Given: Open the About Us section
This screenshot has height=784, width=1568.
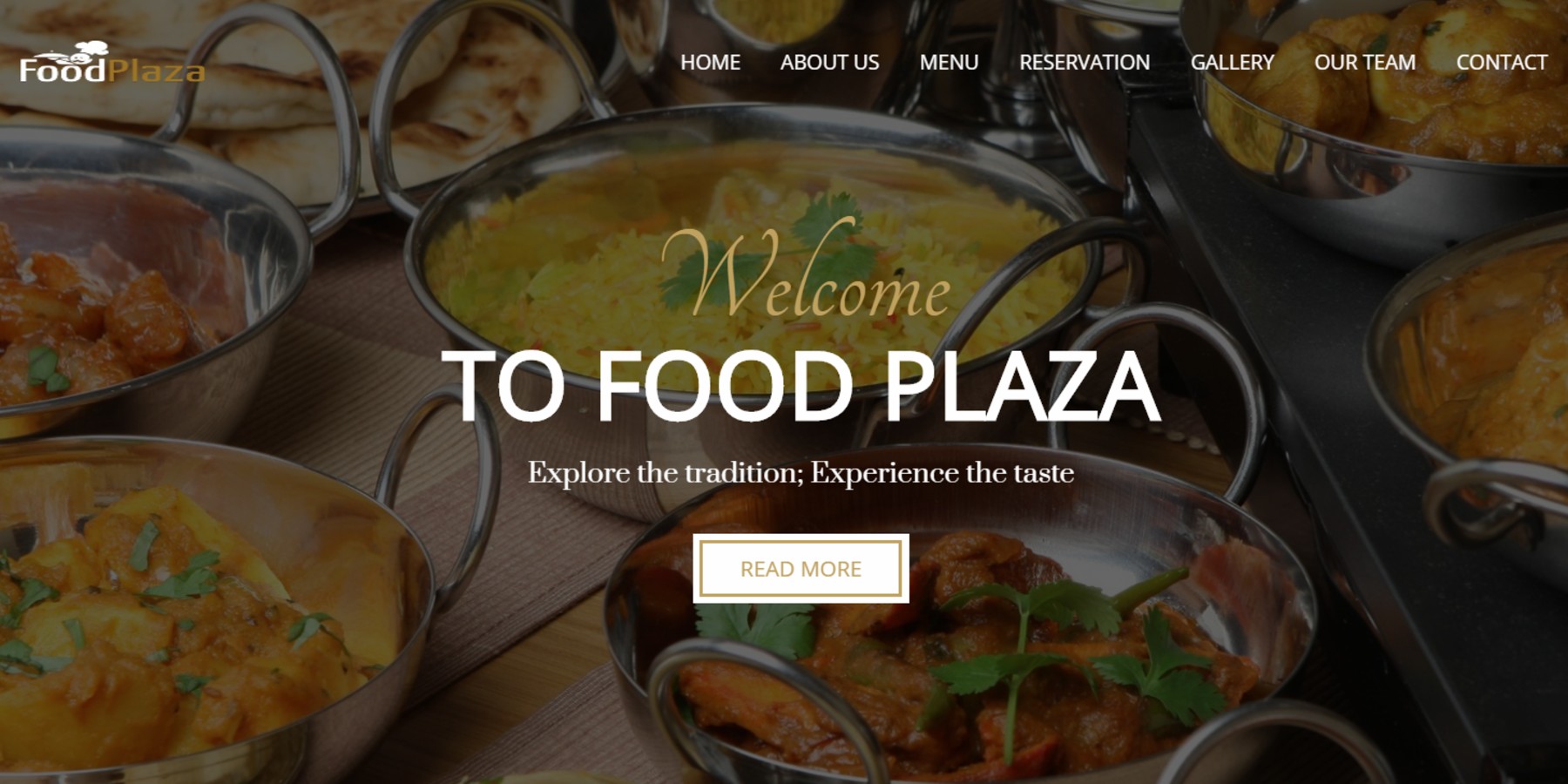Looking at the screenshot, I should pyautogui.click(x=829, y=63).
